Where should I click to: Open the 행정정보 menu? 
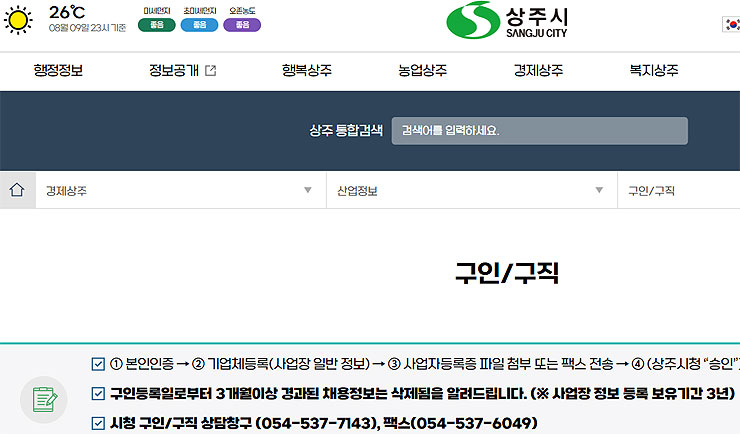[58, 71]
